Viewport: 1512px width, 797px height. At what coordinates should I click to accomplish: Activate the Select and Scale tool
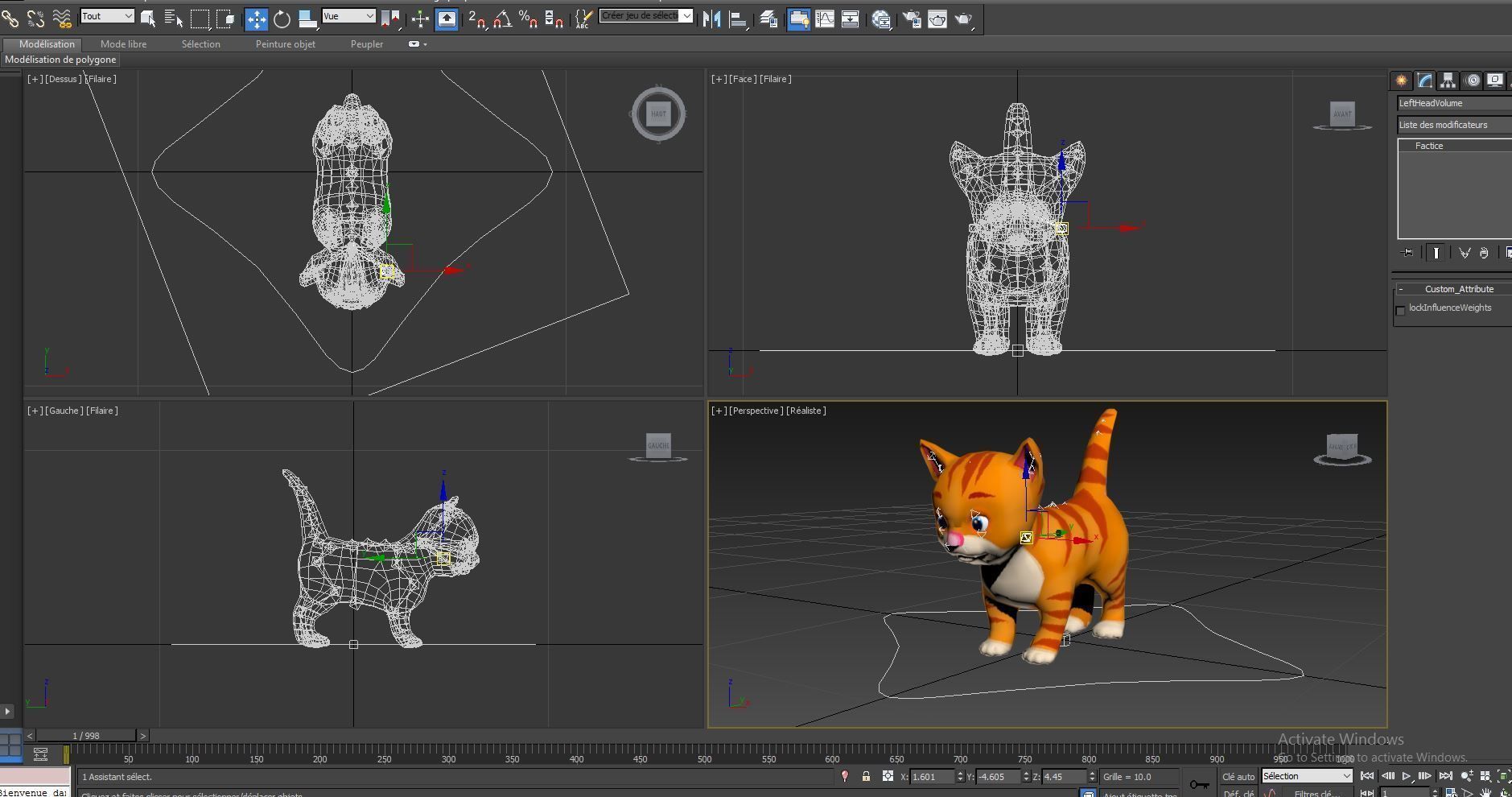[x=307, y=19]
